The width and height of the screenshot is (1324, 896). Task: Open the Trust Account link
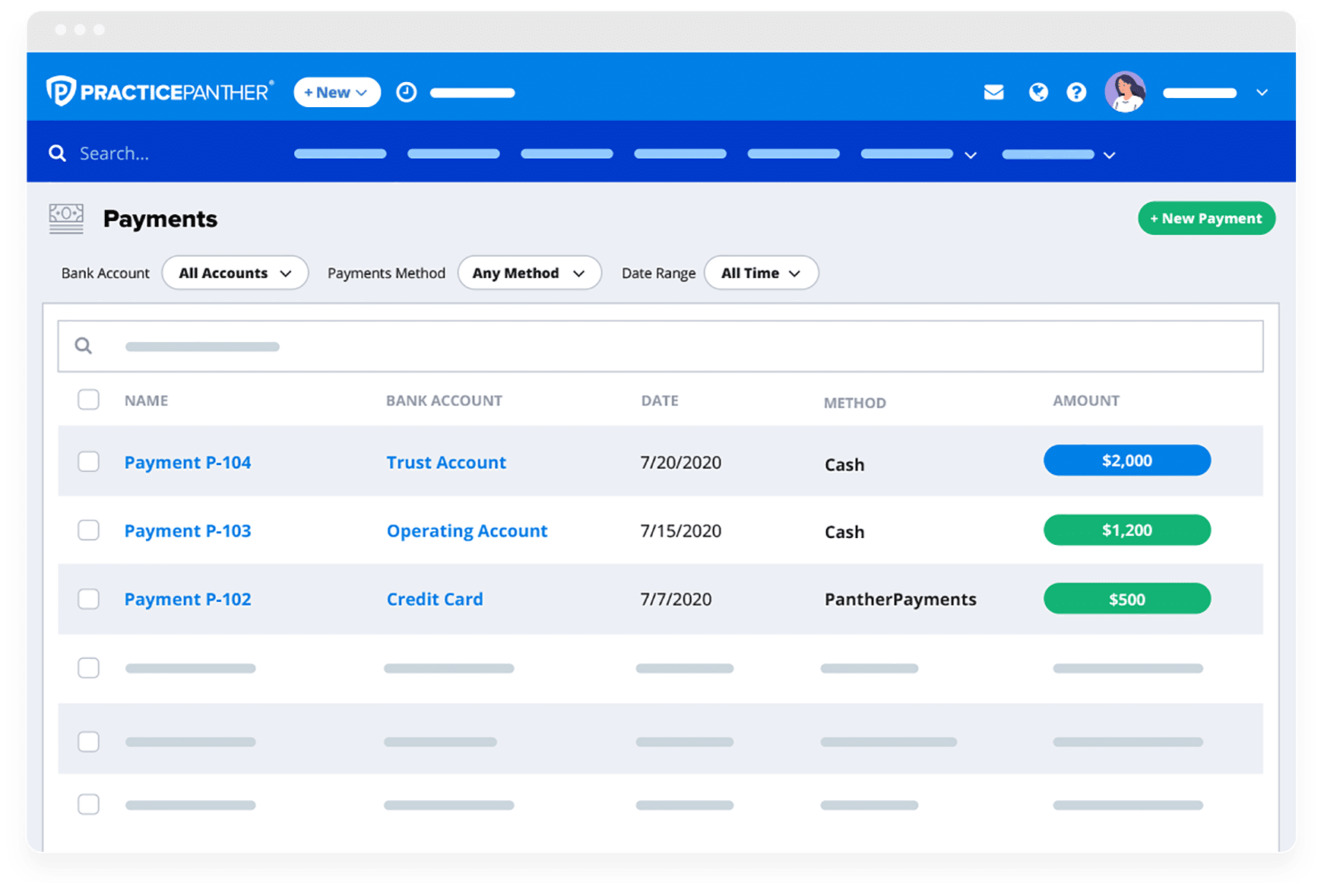pos(446,462)
